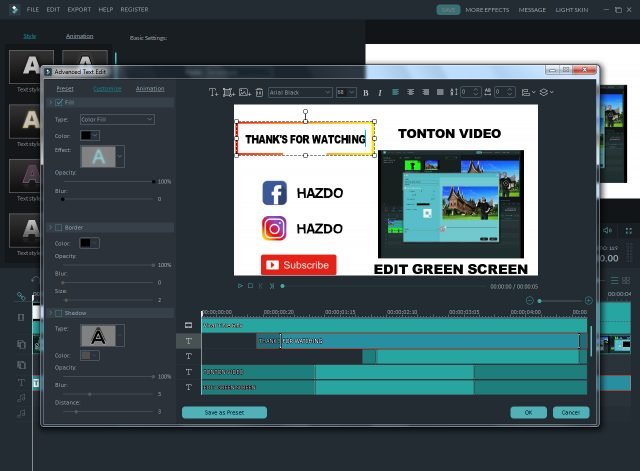Click the timeline zoom in plus icon
The image size is (640, 471).
[588, 301]
